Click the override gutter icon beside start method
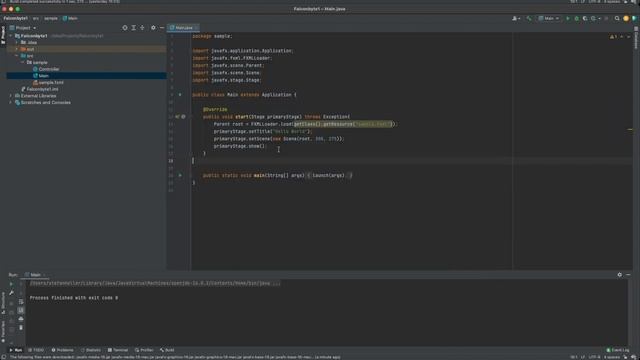 178,117
